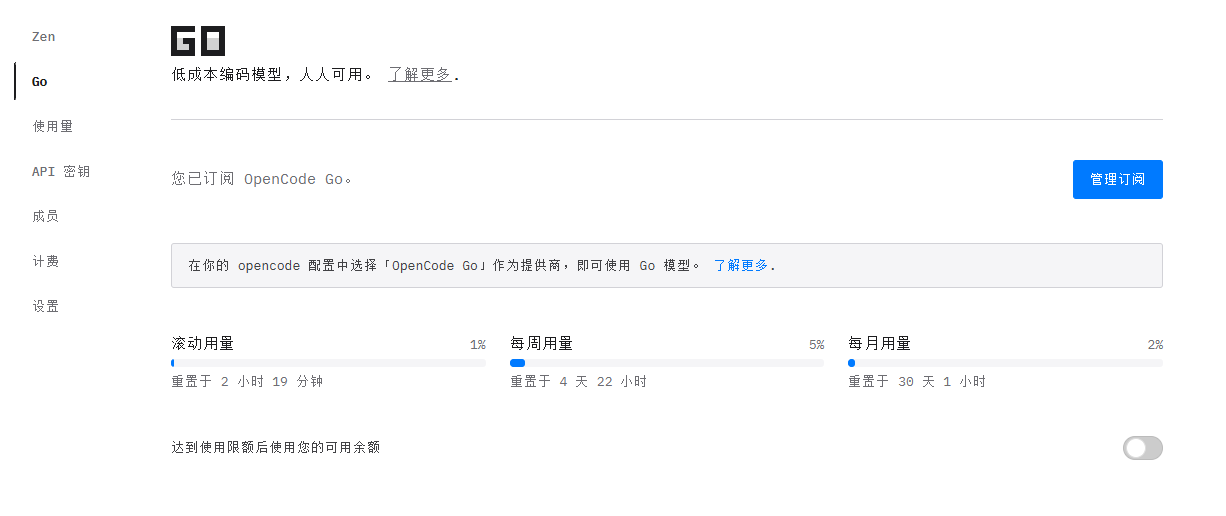Open the 设置 sidebar page

click(46, 306)
